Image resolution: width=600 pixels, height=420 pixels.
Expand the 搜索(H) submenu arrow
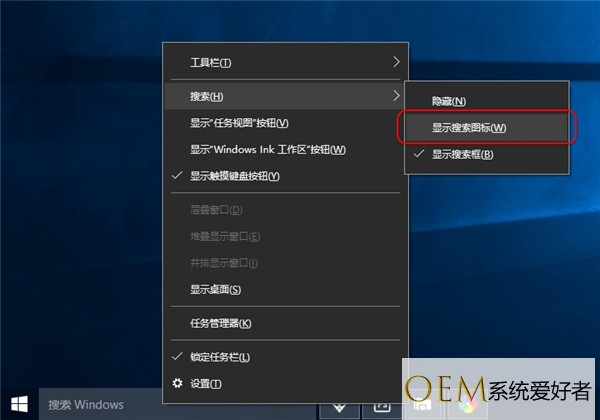pos(396,96)
